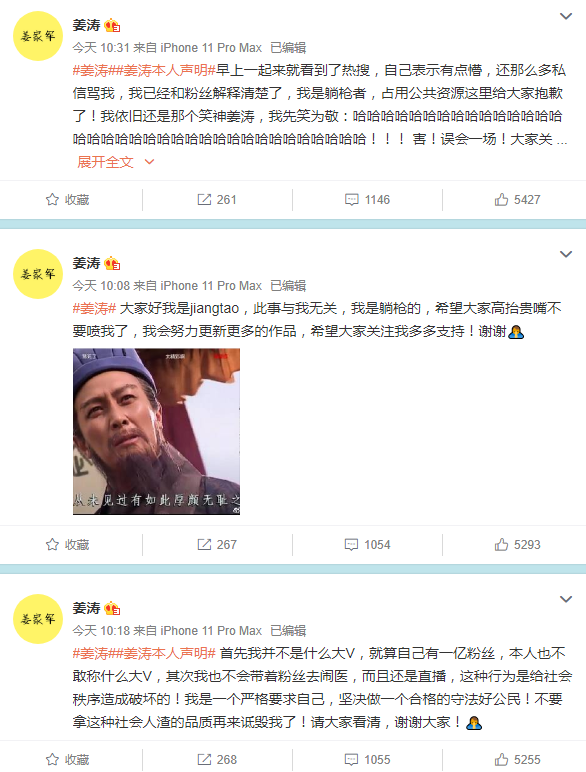The height and width of the screenshot is (772, 586).
Task: Open hashtag #姜涛# in the 10:08 post
Action: pos(94,309)
